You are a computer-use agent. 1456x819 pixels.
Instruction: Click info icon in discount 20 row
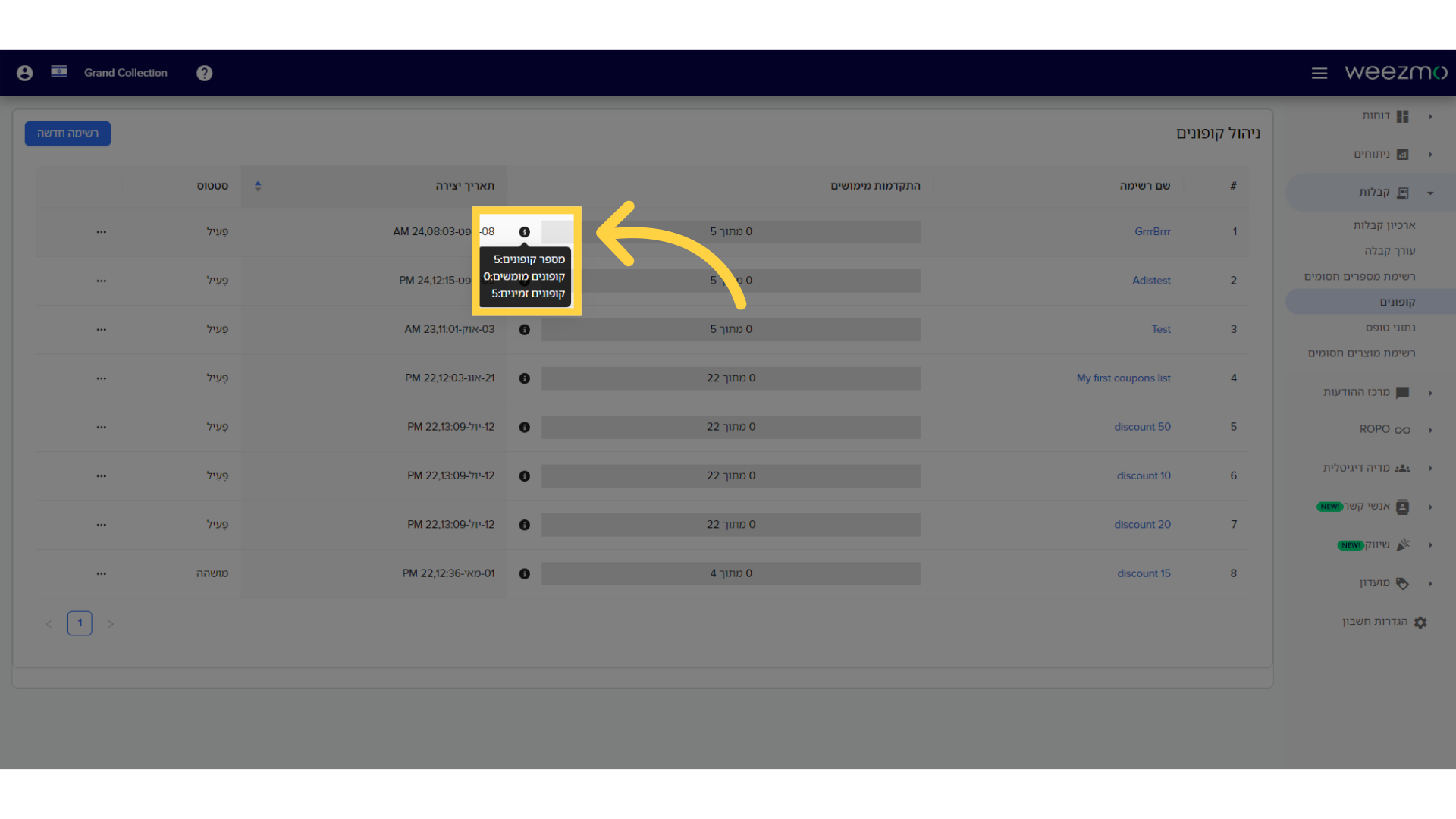pos(524,525)
